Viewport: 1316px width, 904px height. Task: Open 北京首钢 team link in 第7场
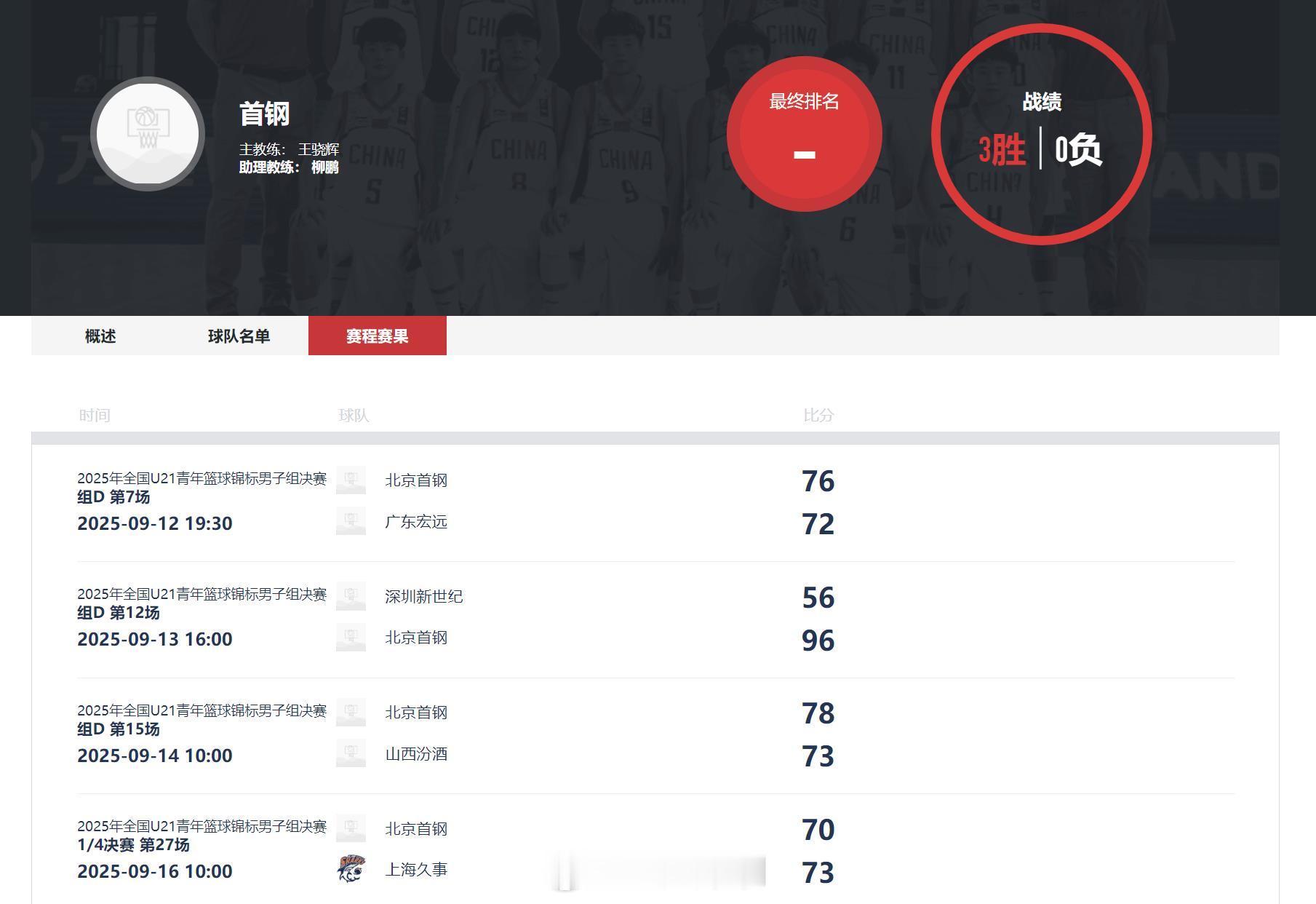click(x=416, y=480)
